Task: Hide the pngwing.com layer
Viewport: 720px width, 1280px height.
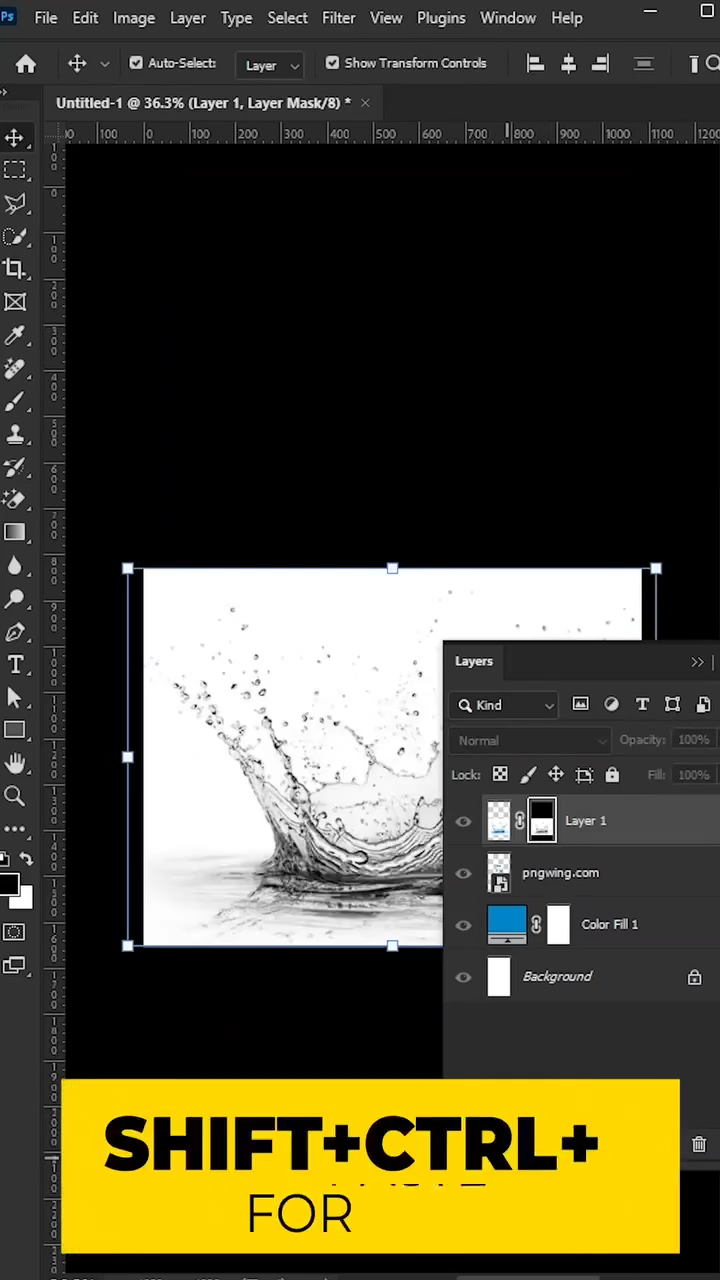Action: coord(463,873)
